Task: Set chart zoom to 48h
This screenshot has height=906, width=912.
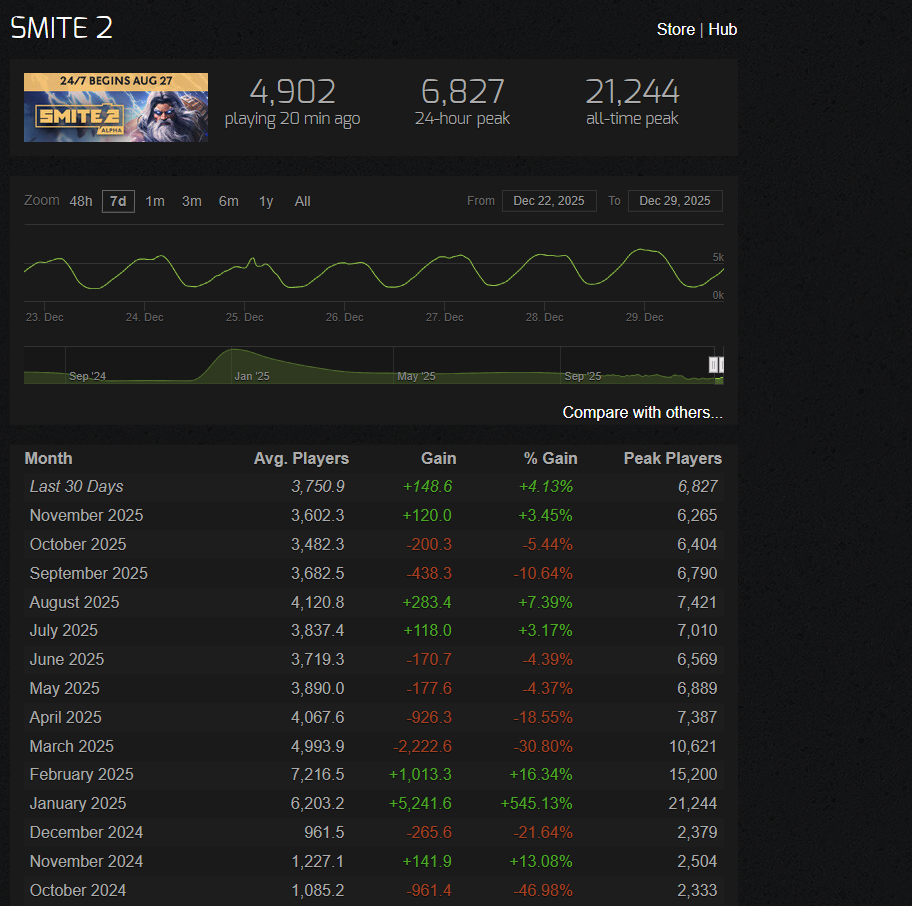Action: point(81,201)
